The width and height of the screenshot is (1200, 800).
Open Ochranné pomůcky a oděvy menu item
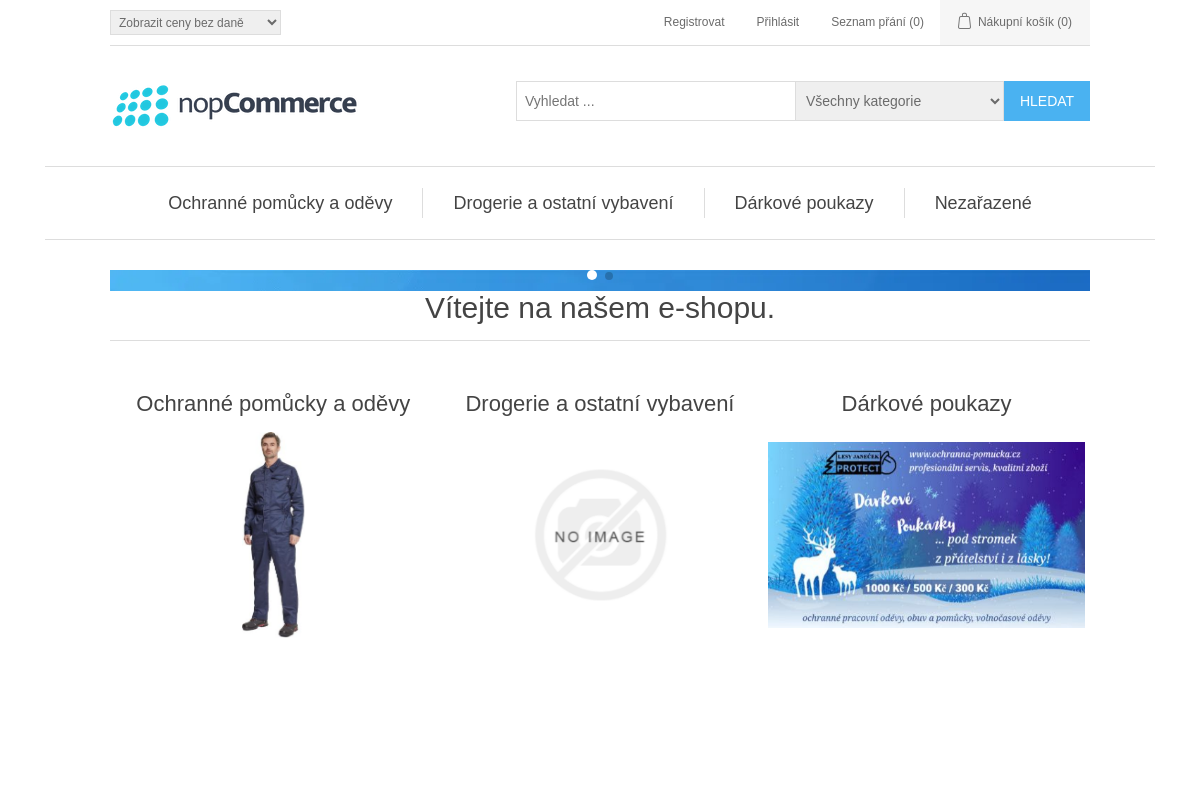pos(280,203)
